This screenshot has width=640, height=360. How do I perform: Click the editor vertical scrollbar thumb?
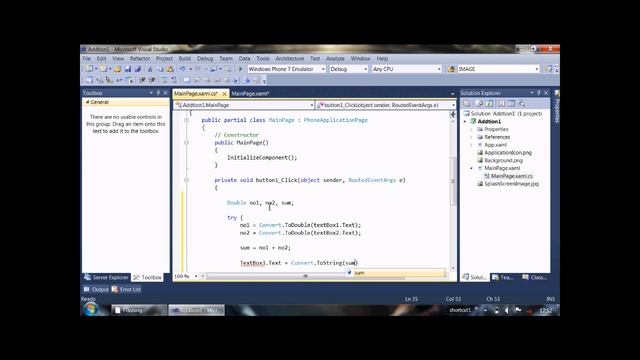(453, 181)
